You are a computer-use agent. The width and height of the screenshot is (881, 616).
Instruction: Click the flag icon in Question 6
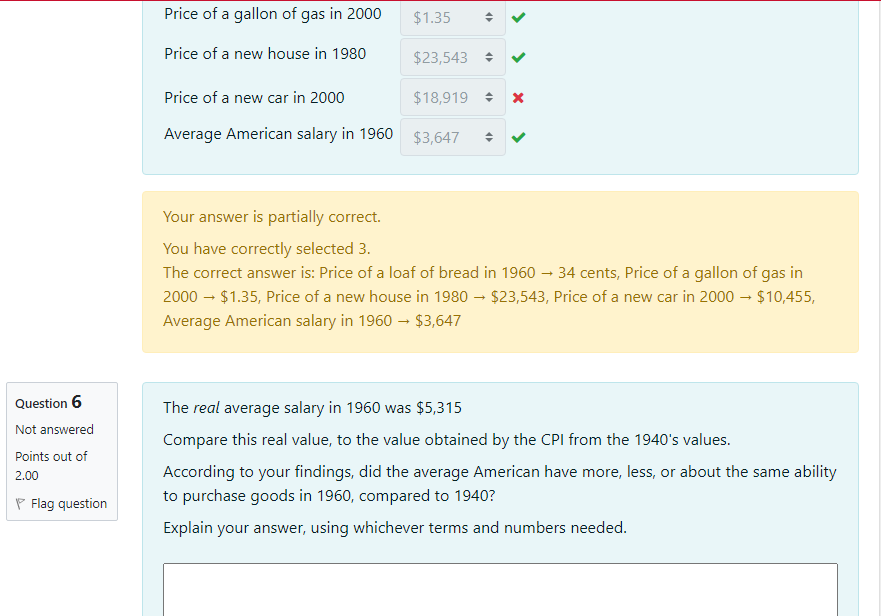(20, 504)
